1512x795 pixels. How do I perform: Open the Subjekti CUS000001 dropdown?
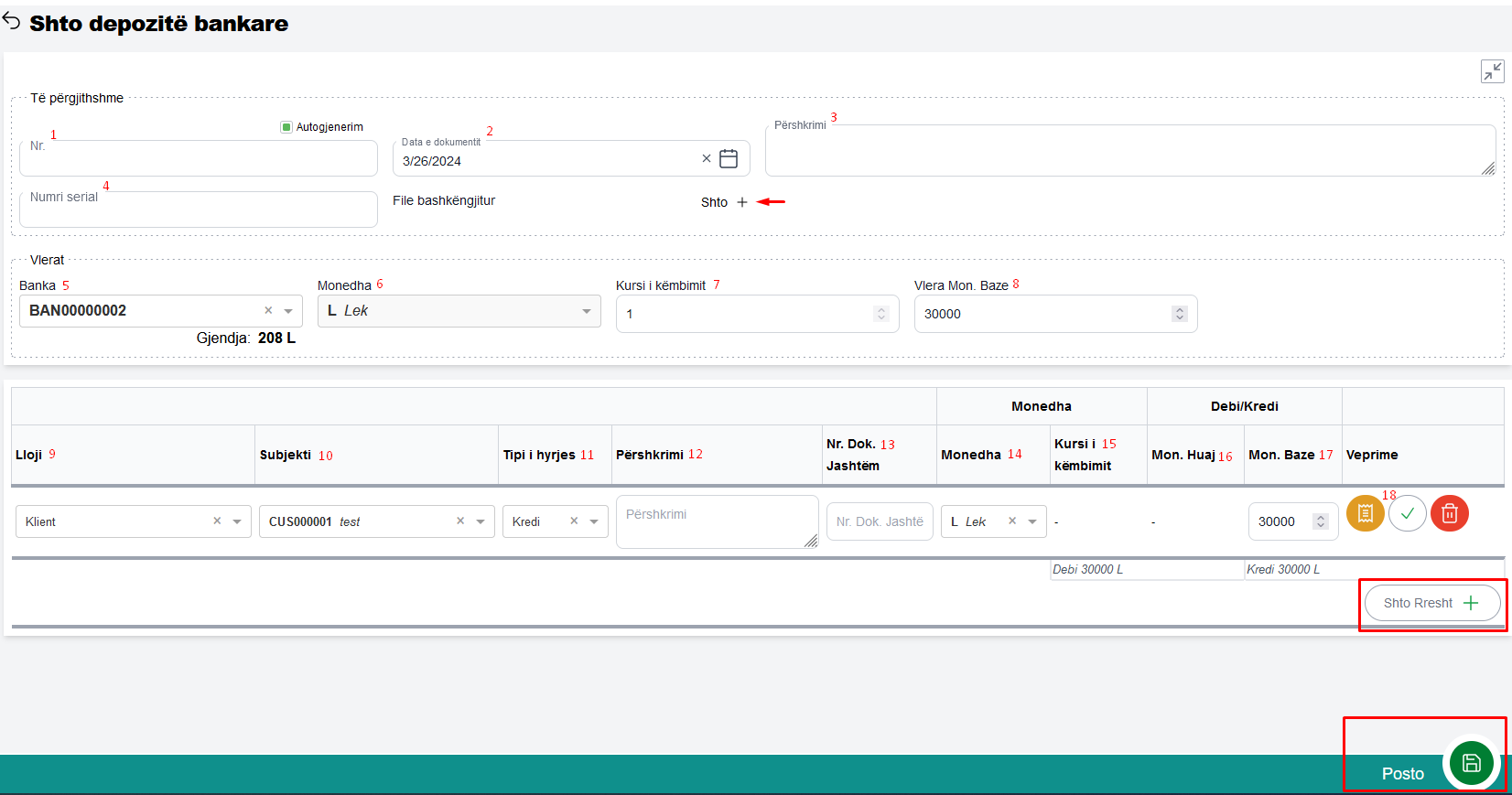point(481,521)
